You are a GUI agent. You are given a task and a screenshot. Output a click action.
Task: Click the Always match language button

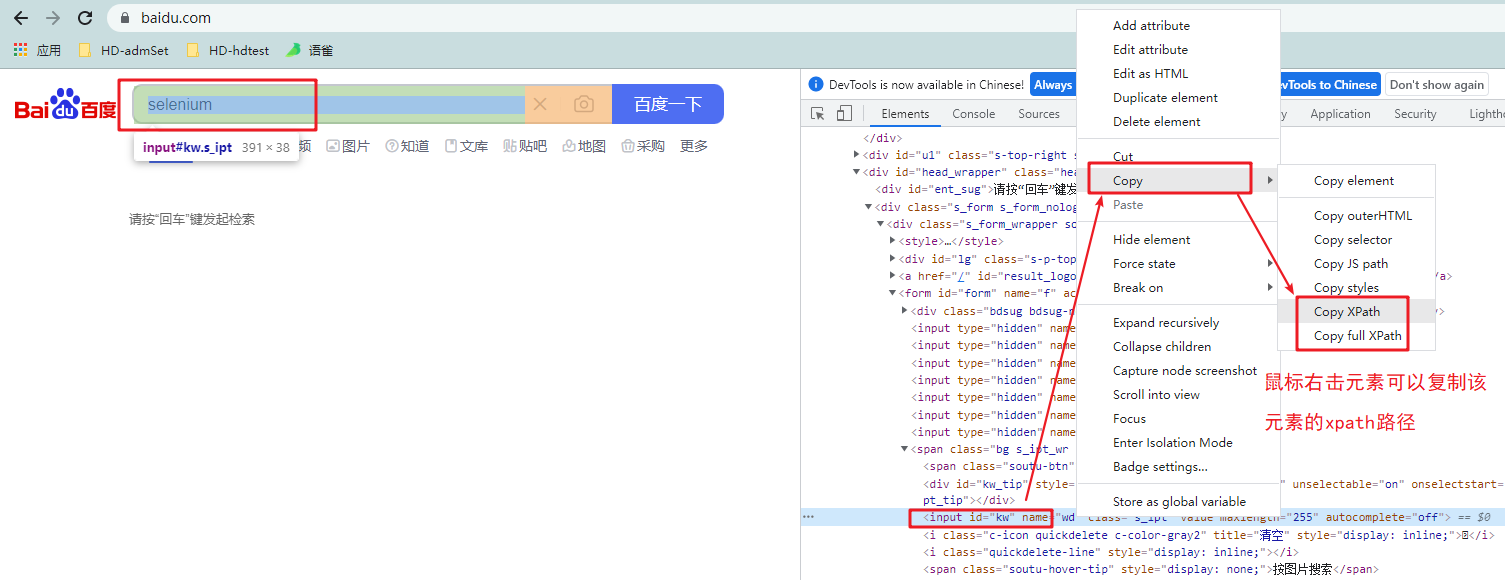[x=1053, y=85]
